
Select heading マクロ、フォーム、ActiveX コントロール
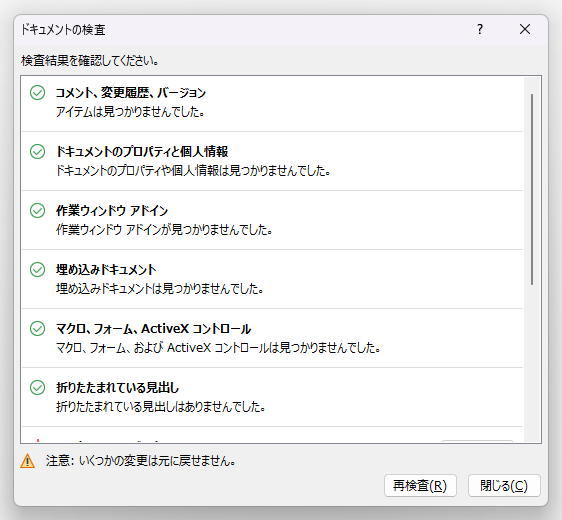tap(153, 329)
